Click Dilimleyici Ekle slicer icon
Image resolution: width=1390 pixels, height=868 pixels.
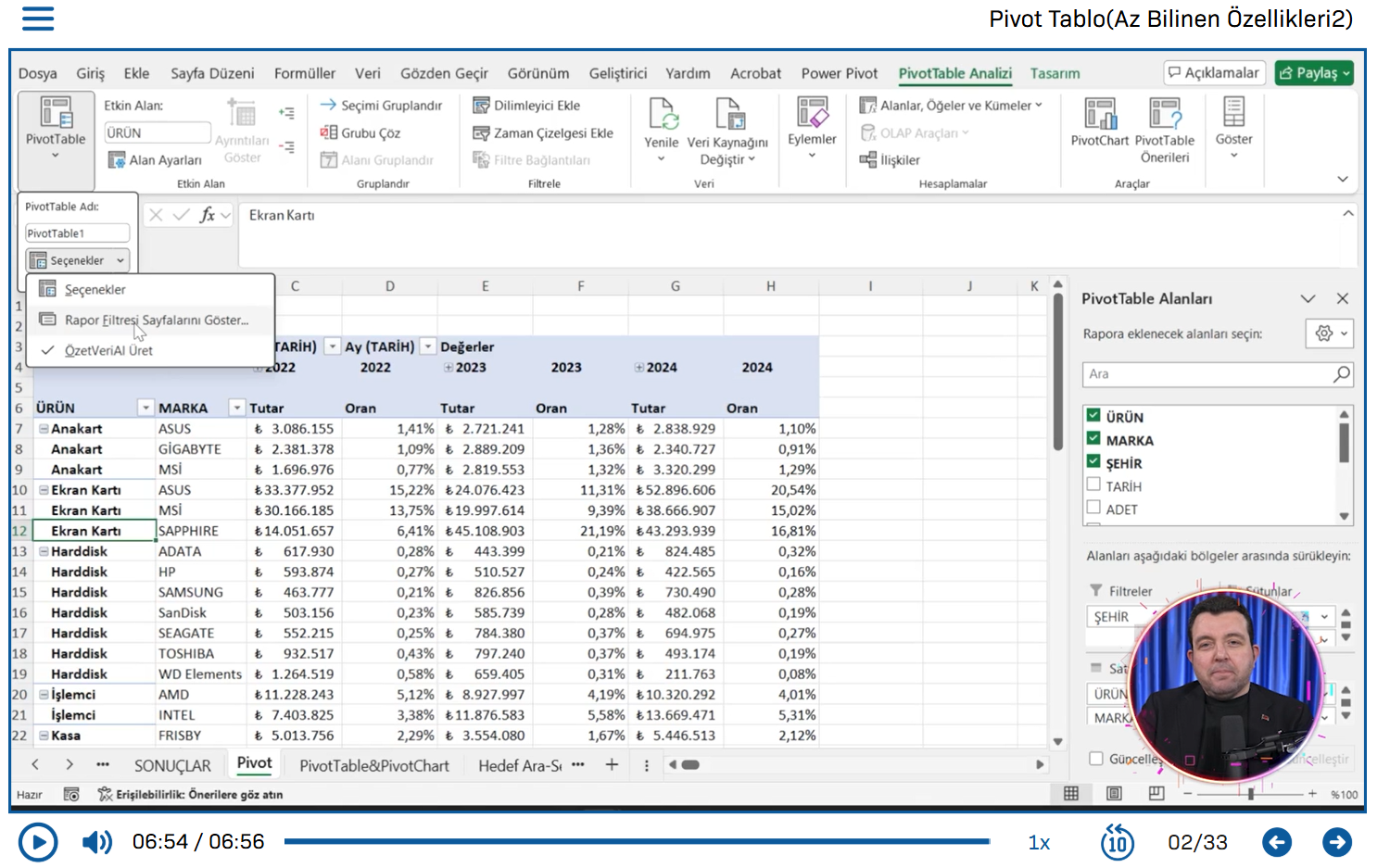[481, 106]
